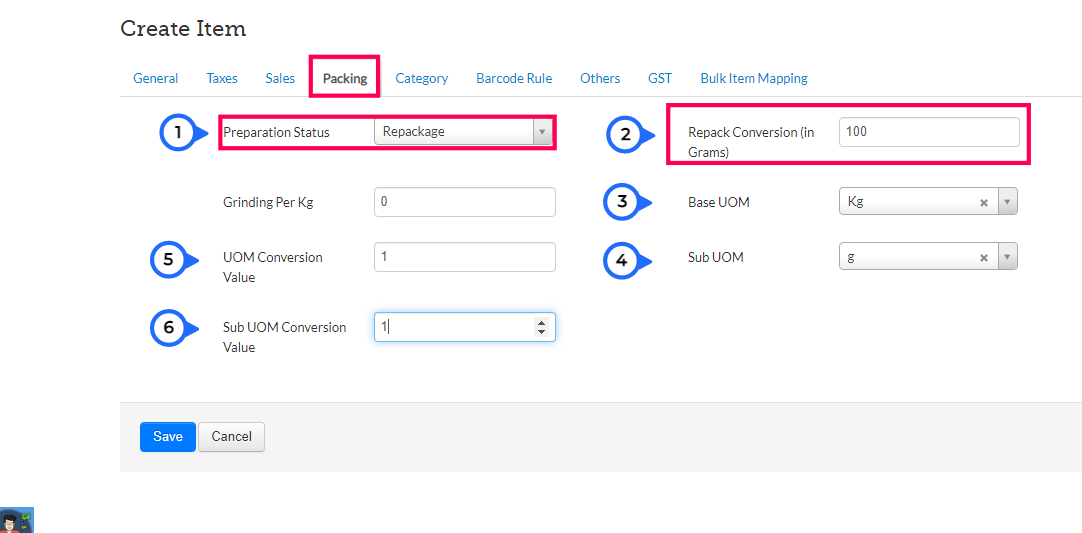Click the Sub UOM Conversion Value stepper
Image resolution: width=1082 pixels, height=533 pixels.
[x=541, y=327]
